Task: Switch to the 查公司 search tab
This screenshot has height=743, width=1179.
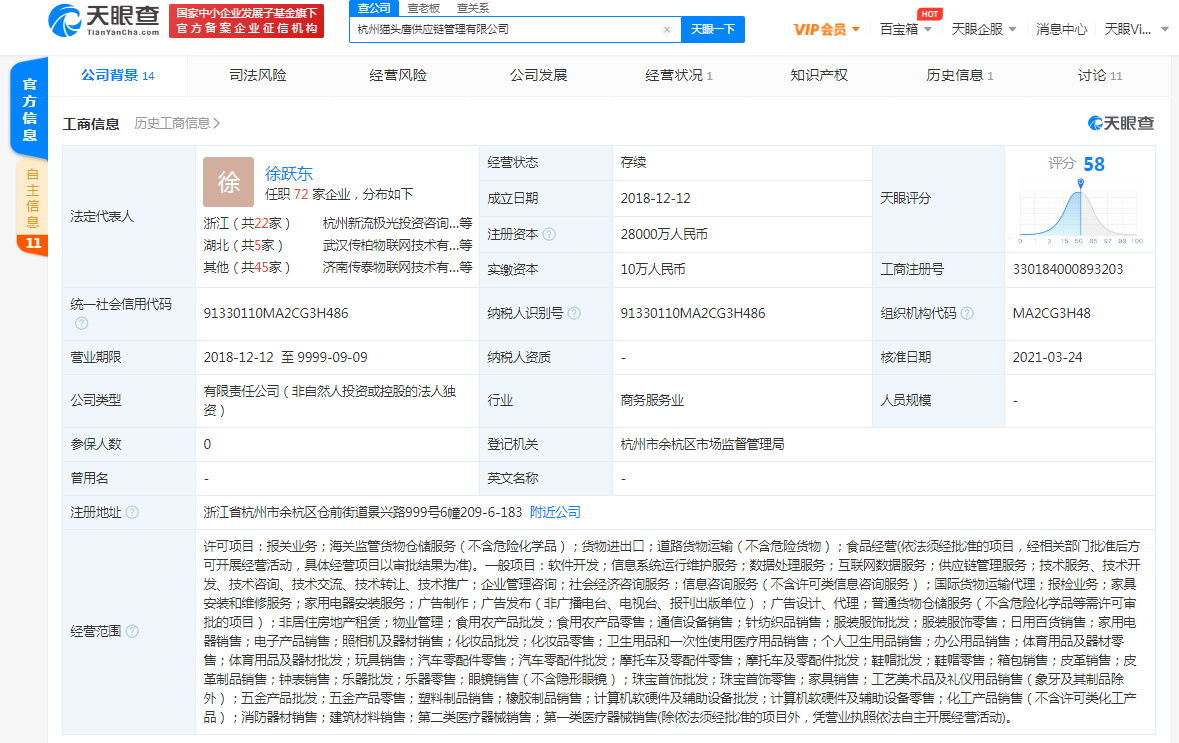Action: tap(374, 8)
